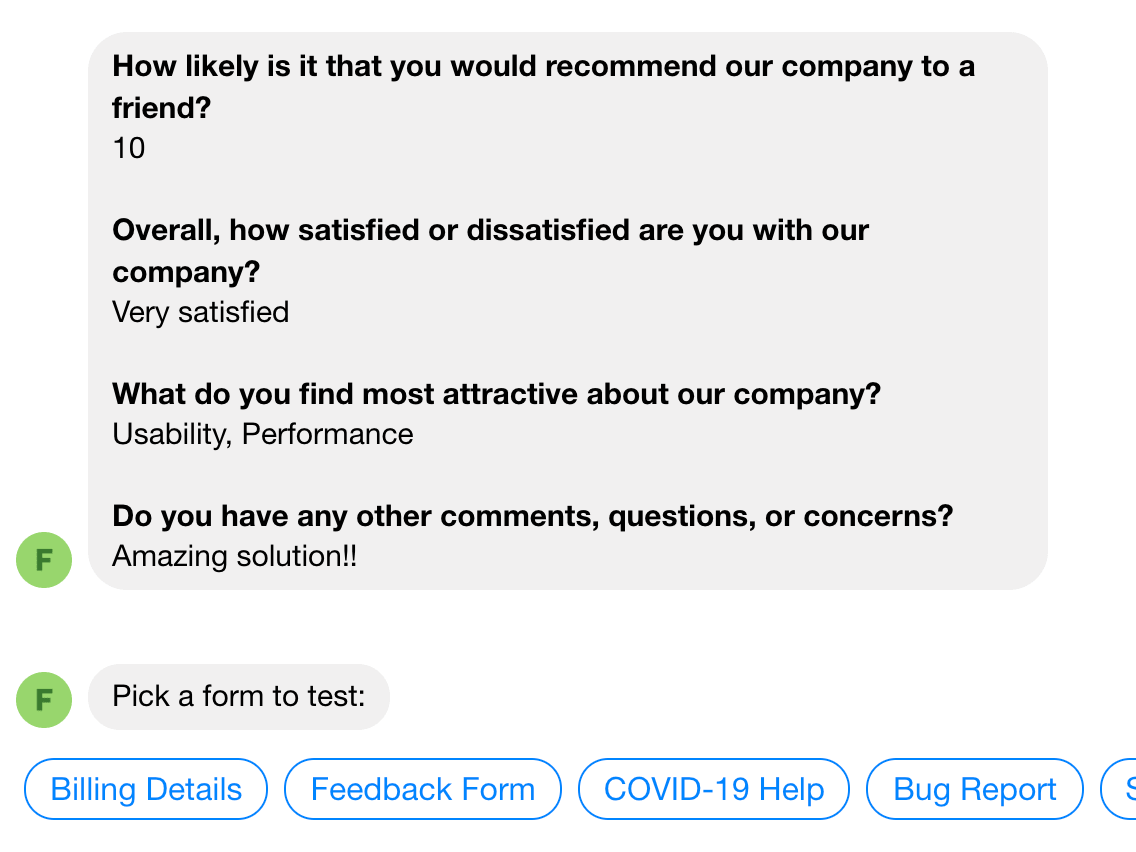Viewport: 1136px width, 852px height.
Task: Choose the Feedback Form quick reply
Action: pyautogui.click(x=423, y=790)
